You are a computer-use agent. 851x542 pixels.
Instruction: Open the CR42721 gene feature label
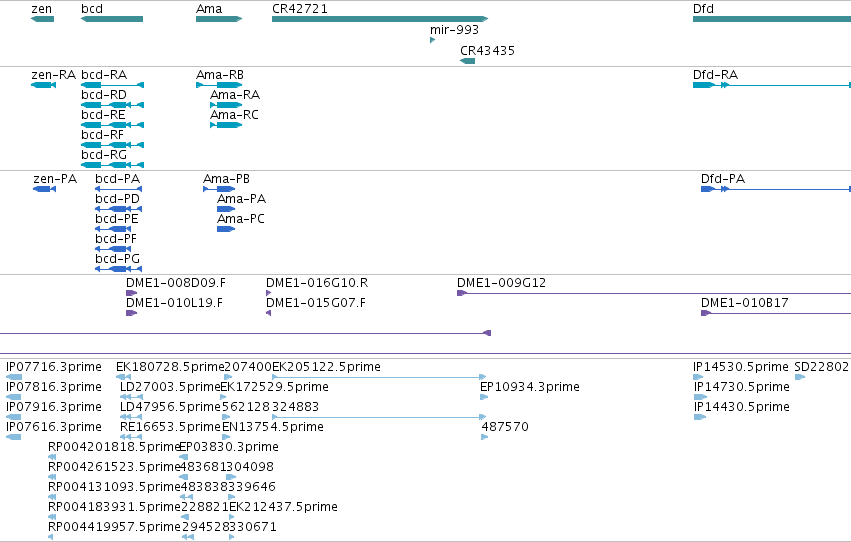tap(300, 9)
